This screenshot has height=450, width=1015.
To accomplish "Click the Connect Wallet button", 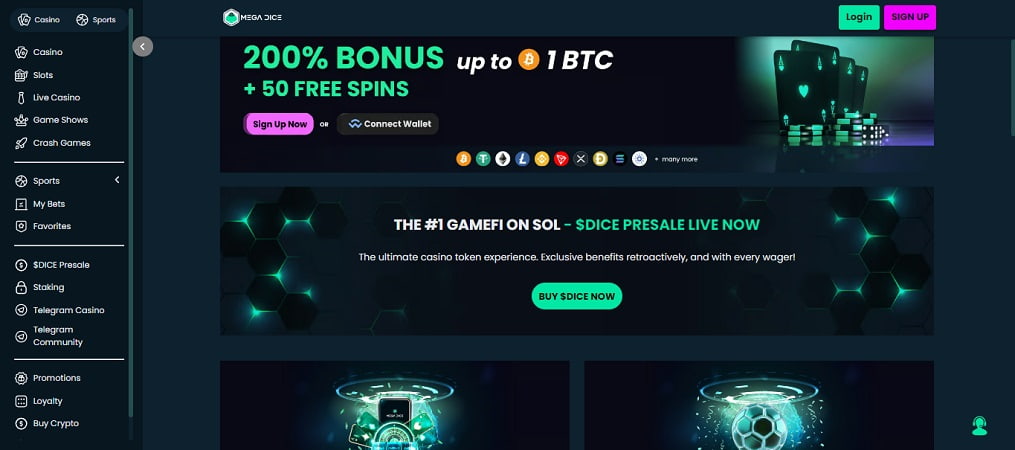I will (388, 124).
